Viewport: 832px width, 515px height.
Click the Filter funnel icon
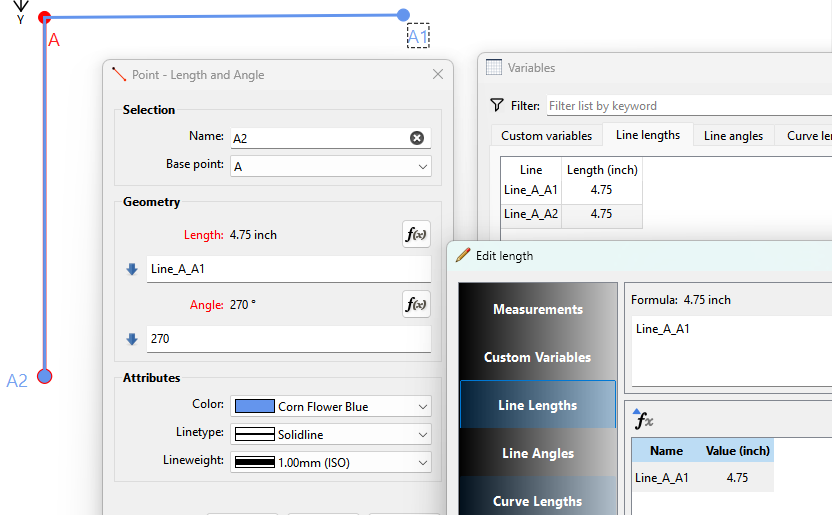497,105
